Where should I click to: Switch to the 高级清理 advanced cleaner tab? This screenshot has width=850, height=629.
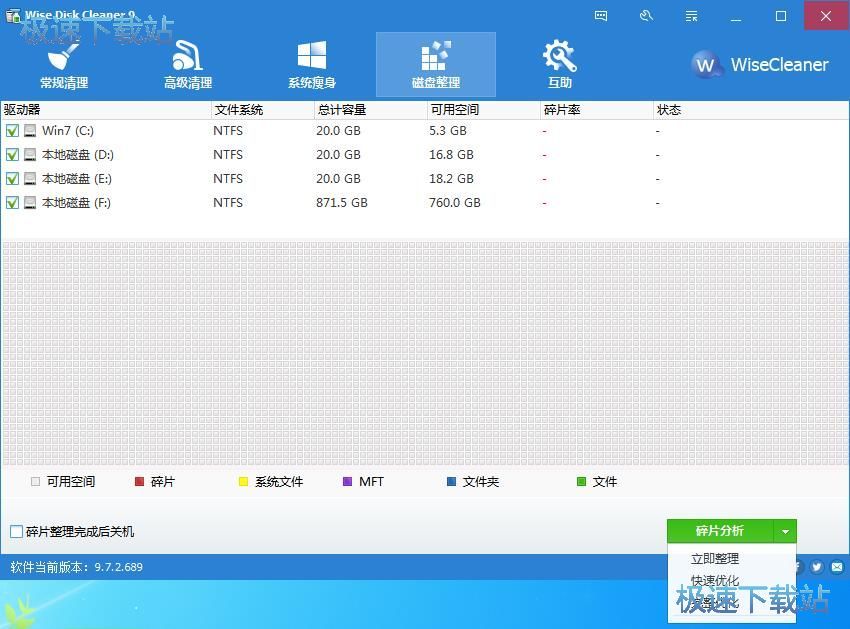tap(188, 65)
